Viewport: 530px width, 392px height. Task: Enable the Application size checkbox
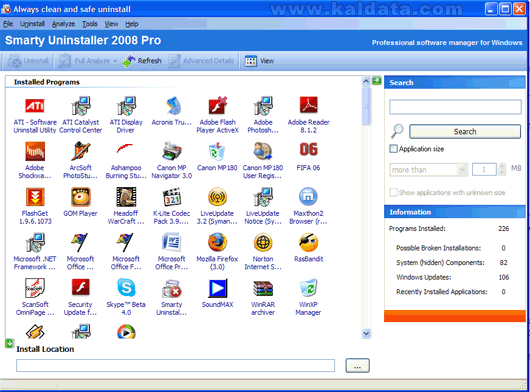393,149
